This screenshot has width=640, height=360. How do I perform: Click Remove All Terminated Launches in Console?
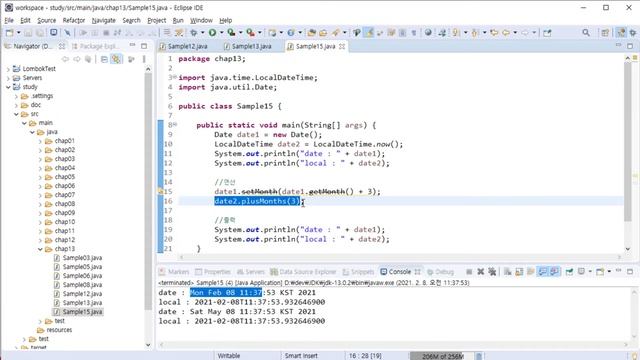point(492,271)
